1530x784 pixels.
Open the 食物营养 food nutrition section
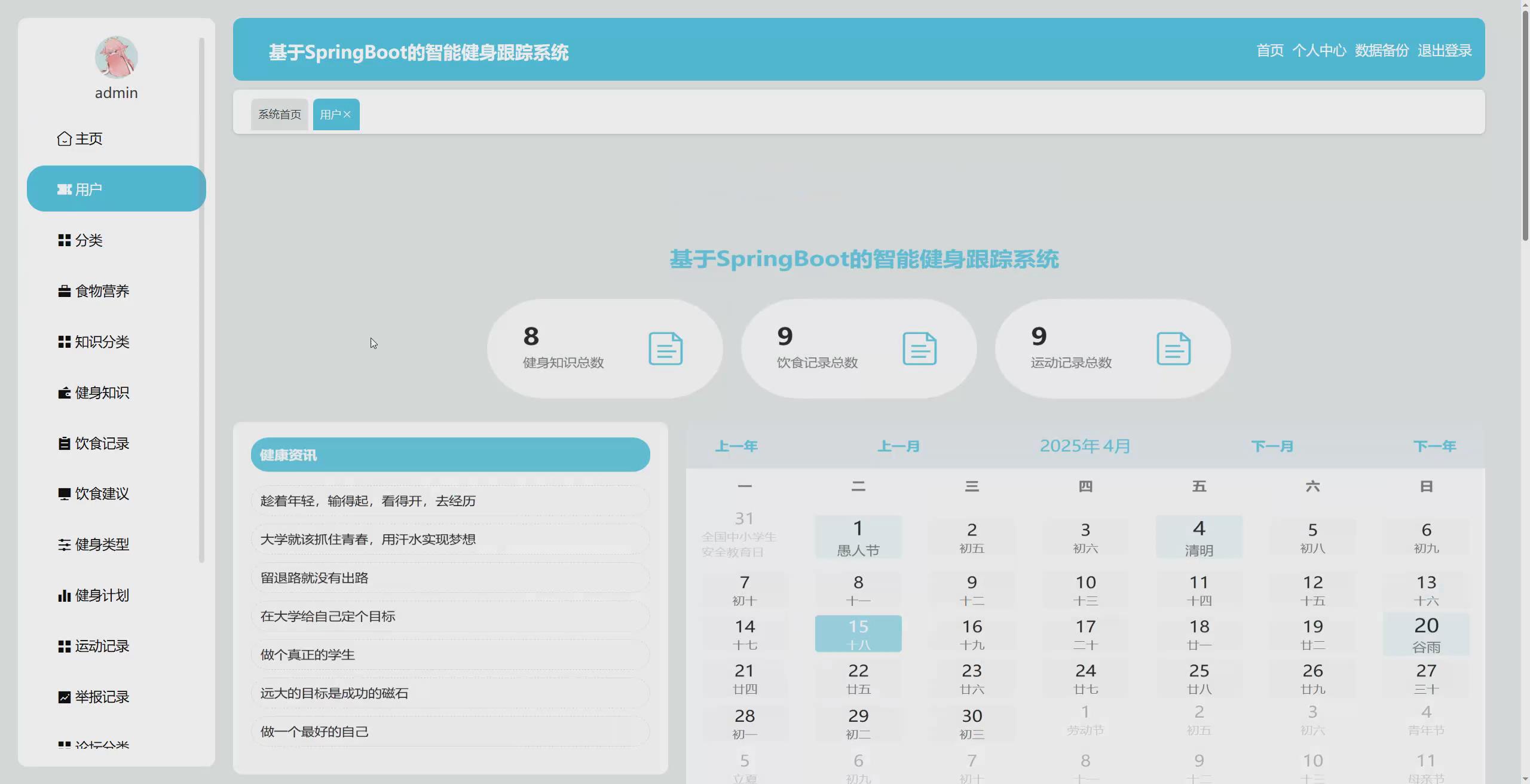point(64,291)
